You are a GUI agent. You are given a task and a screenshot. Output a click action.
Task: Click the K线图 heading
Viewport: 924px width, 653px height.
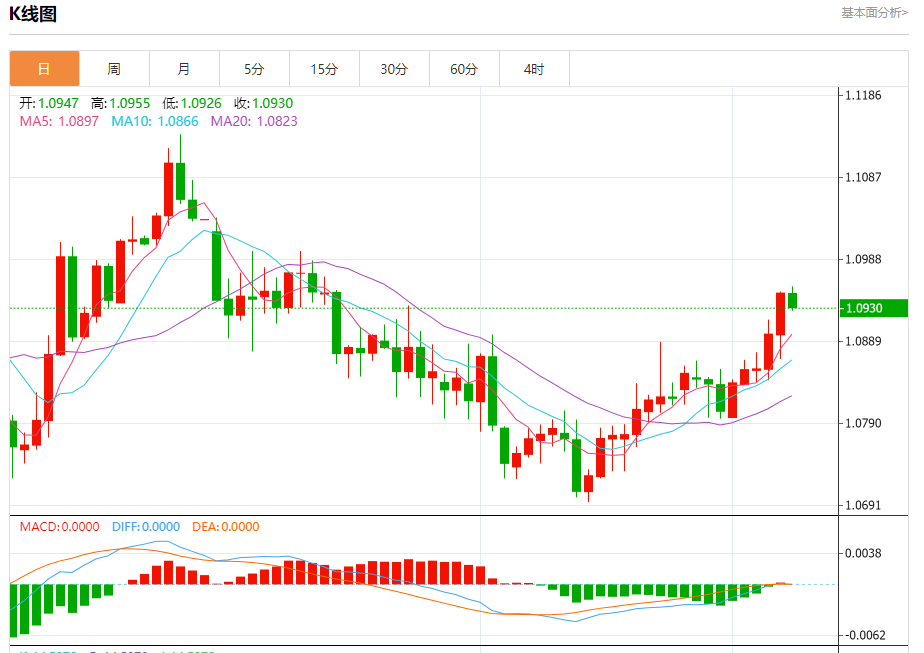click(33, 14)
